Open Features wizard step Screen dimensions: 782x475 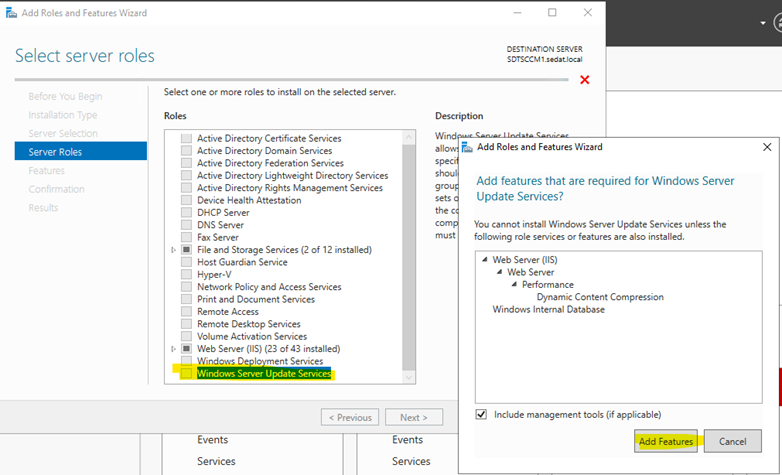pyautogui.click(x=46, y=171)
